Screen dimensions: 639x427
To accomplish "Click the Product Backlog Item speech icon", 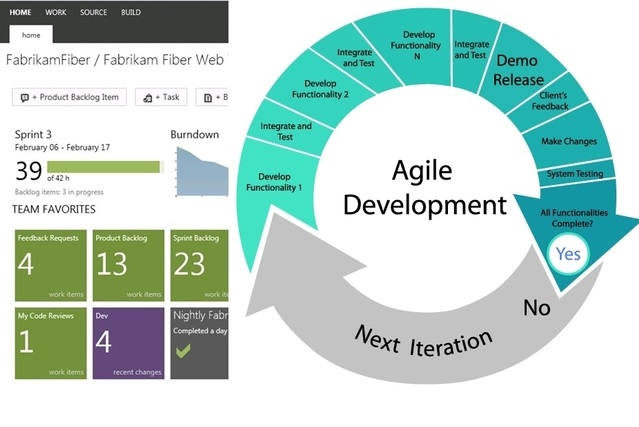I will coord(24,98).
